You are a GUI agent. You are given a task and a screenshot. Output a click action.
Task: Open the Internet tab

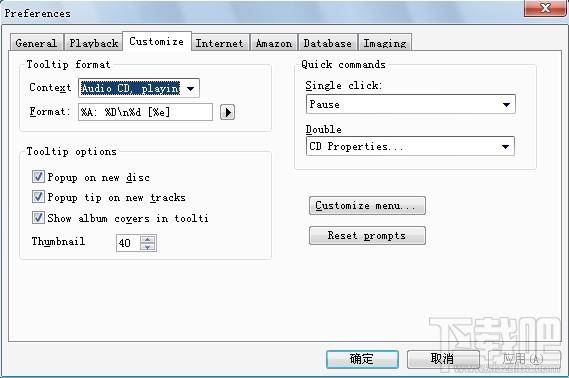tap(220, 42)
